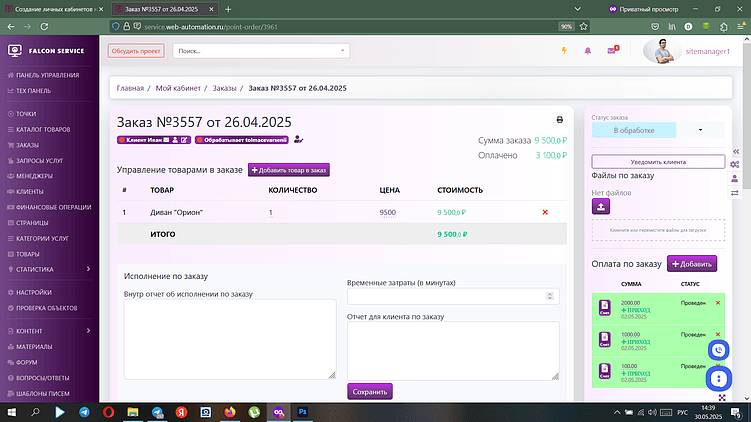The image size is (751, 422).
Task: Follow the Заказы breadcrumb link
Action: (x=224, y=88)
